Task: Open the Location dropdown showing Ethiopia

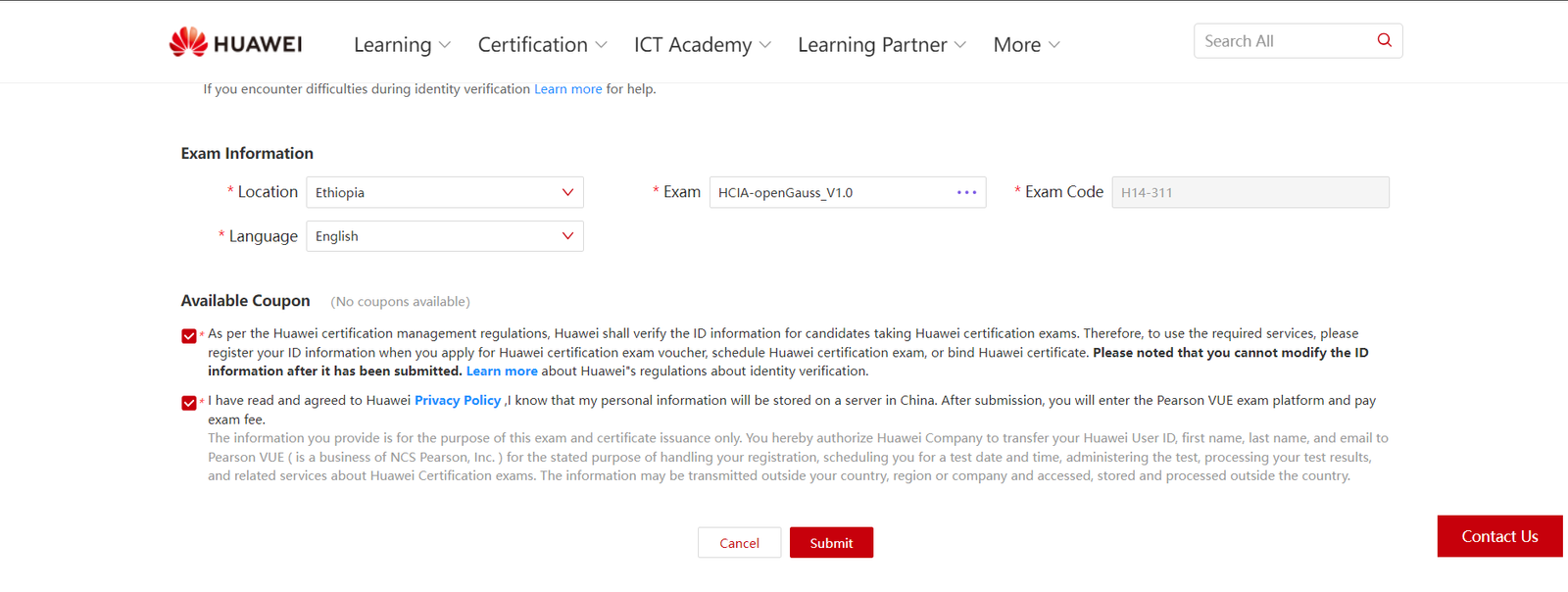Action: 445,192
